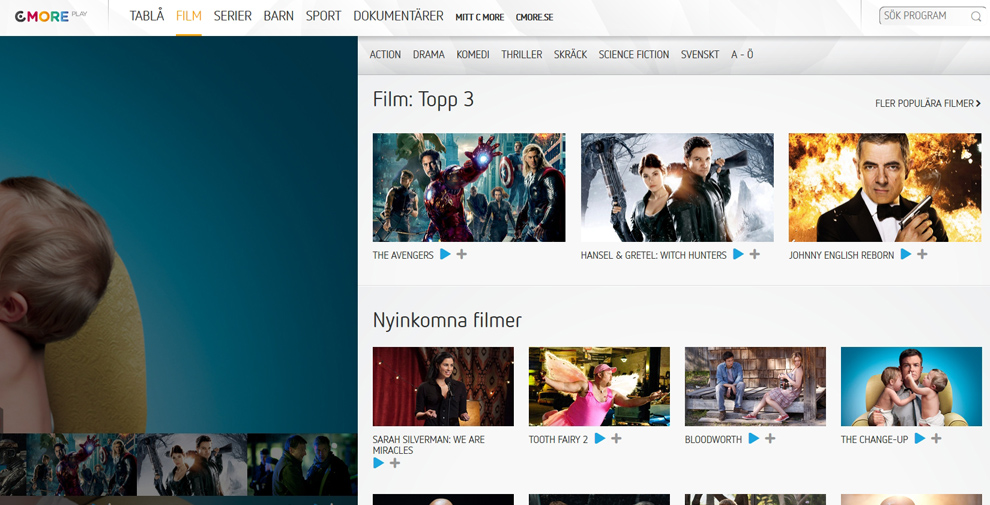Play Tooth Fairy 2
Viewport: 990px width, 505px height.
click(600, 439)
